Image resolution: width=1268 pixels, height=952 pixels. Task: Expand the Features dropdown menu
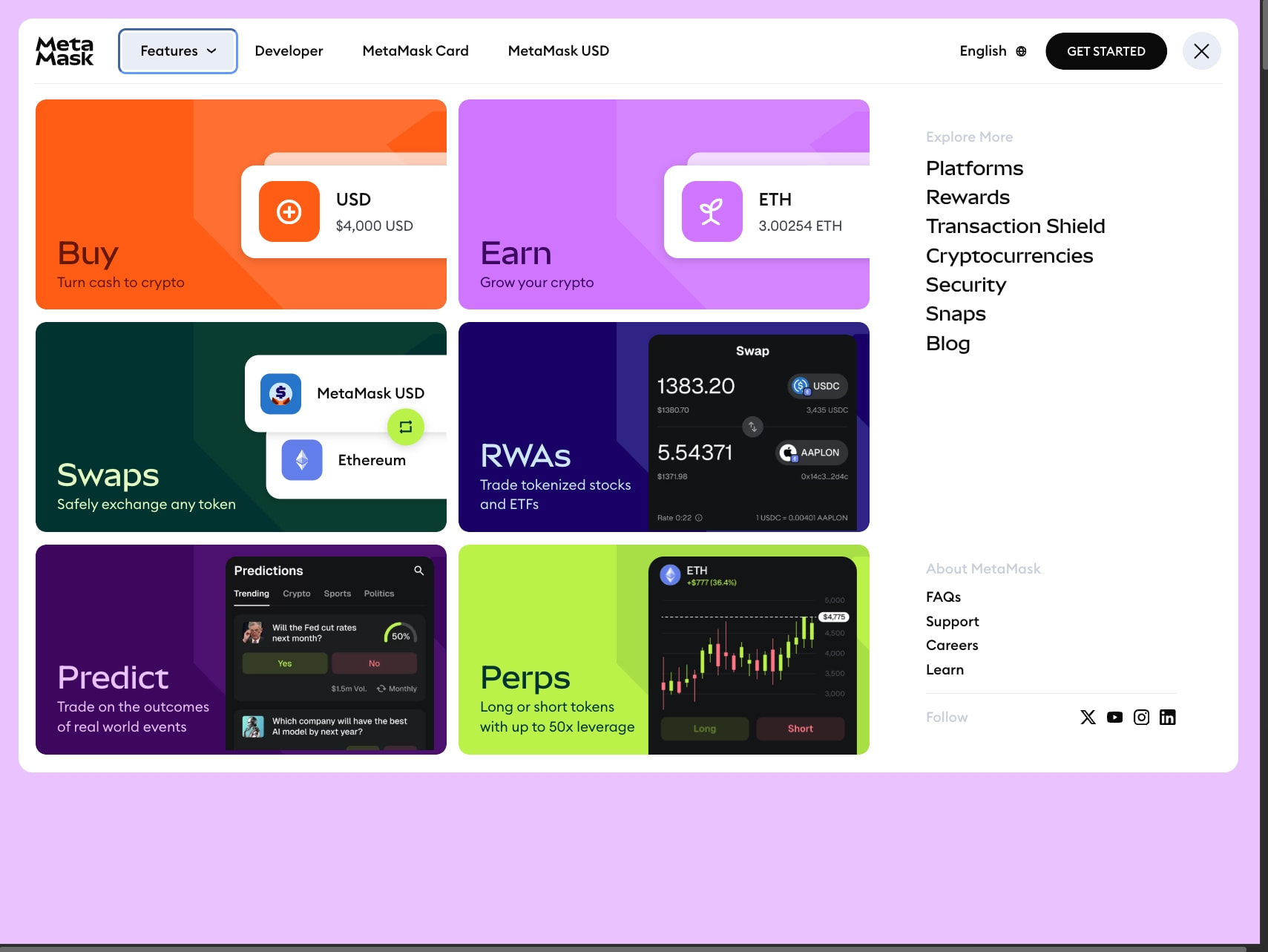178,51
